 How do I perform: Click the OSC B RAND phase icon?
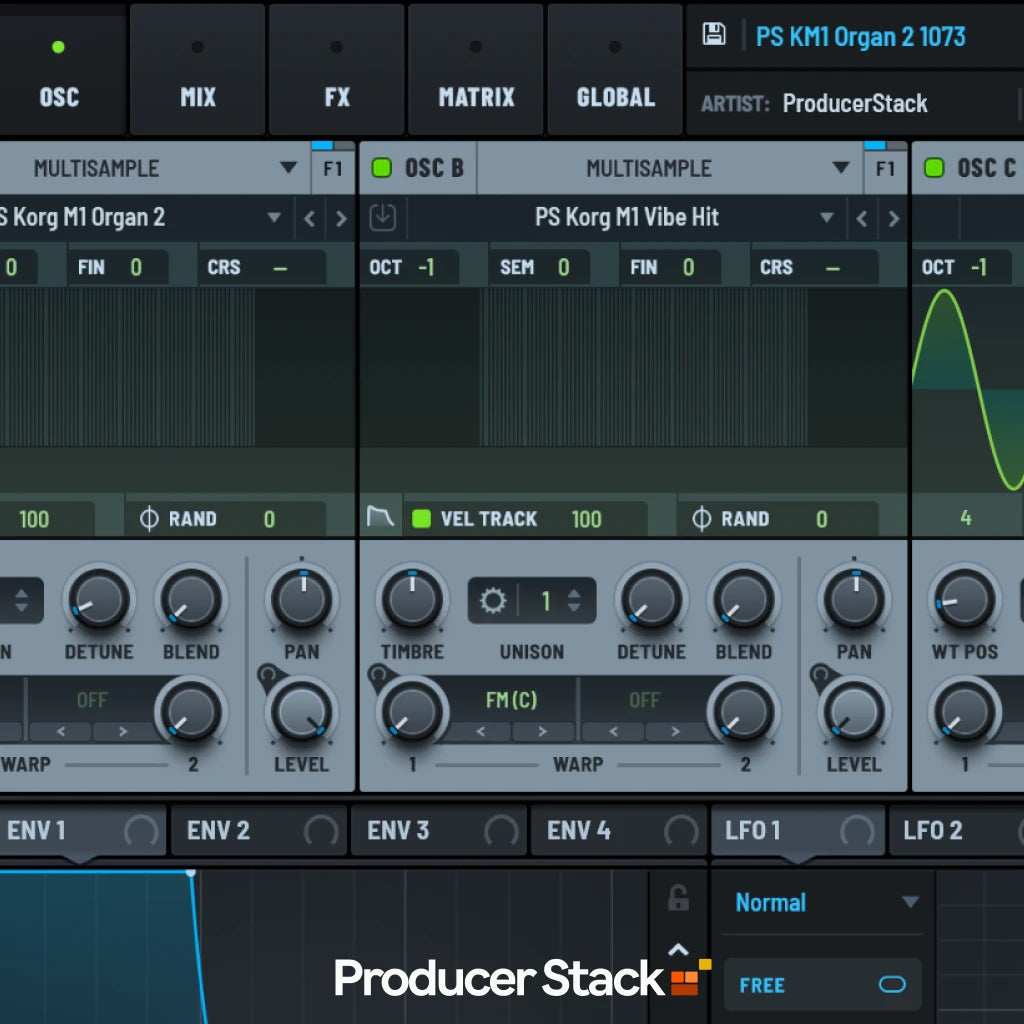[x=701, y=519]
